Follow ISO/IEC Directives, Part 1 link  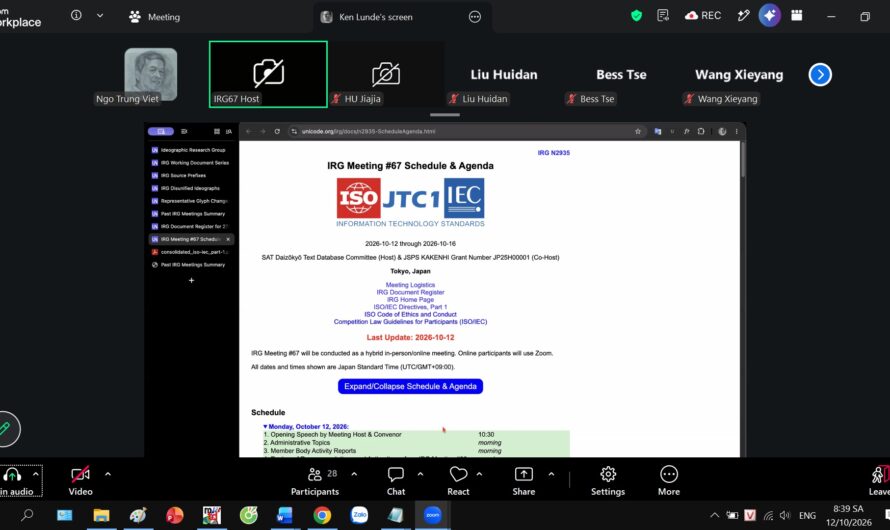click(x=410, y=307)
